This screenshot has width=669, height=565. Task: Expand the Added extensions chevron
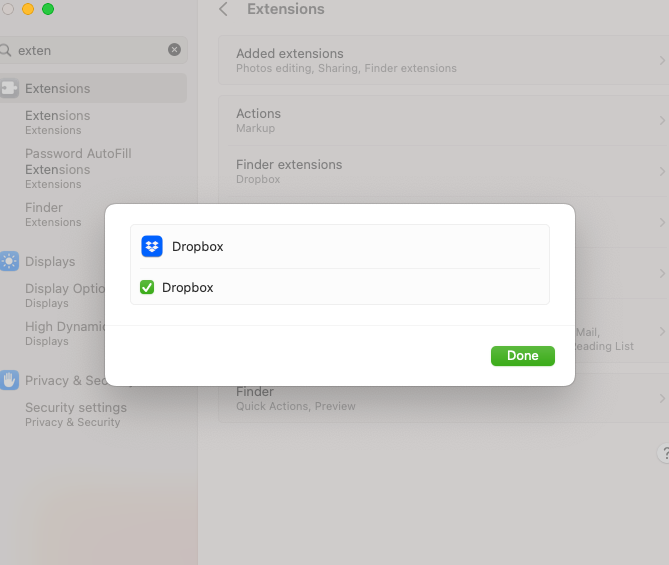pyautogui.click(x=662, y=61)
